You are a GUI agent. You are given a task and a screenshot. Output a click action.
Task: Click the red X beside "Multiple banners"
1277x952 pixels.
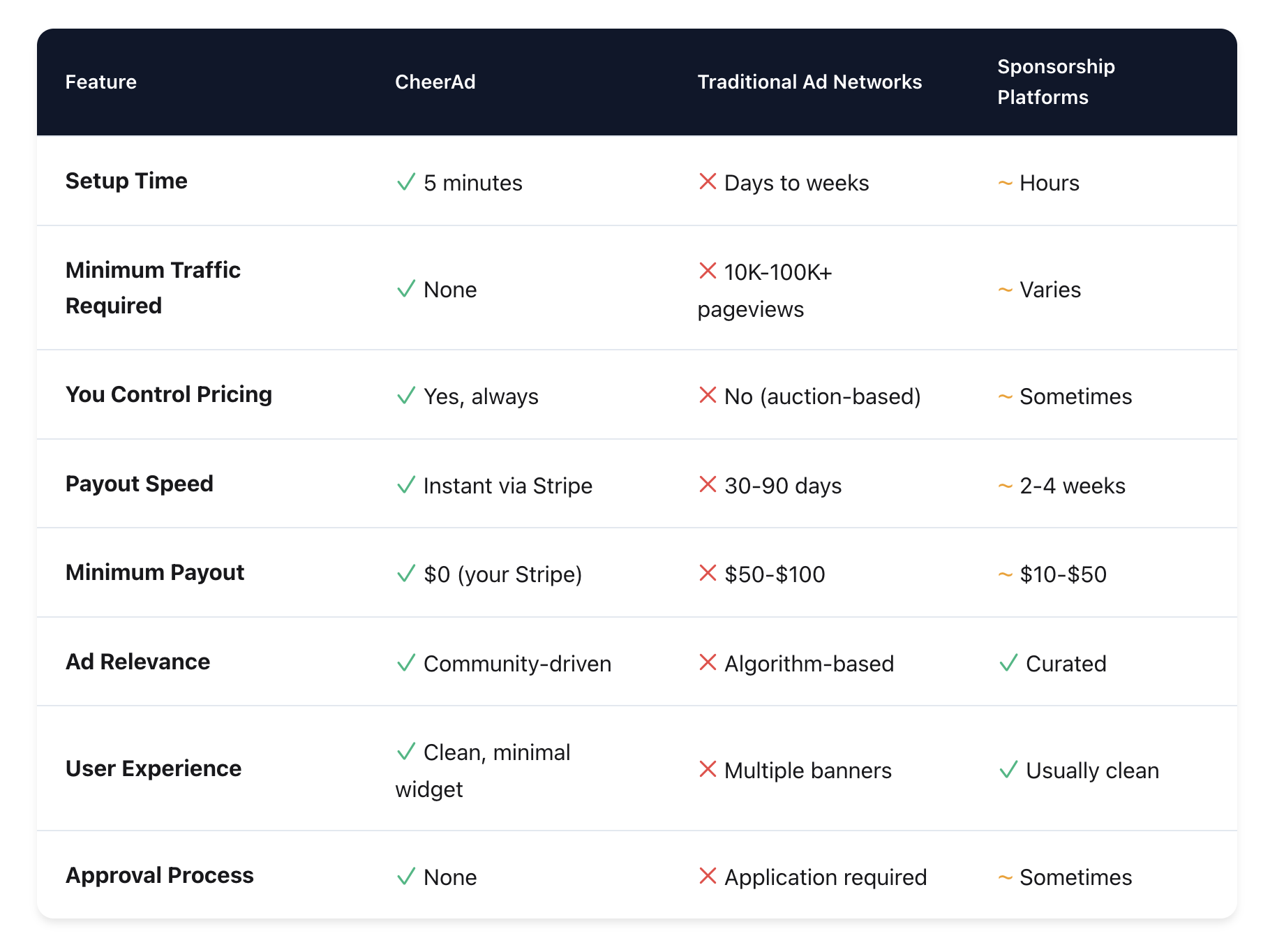[x=708, y=770]
